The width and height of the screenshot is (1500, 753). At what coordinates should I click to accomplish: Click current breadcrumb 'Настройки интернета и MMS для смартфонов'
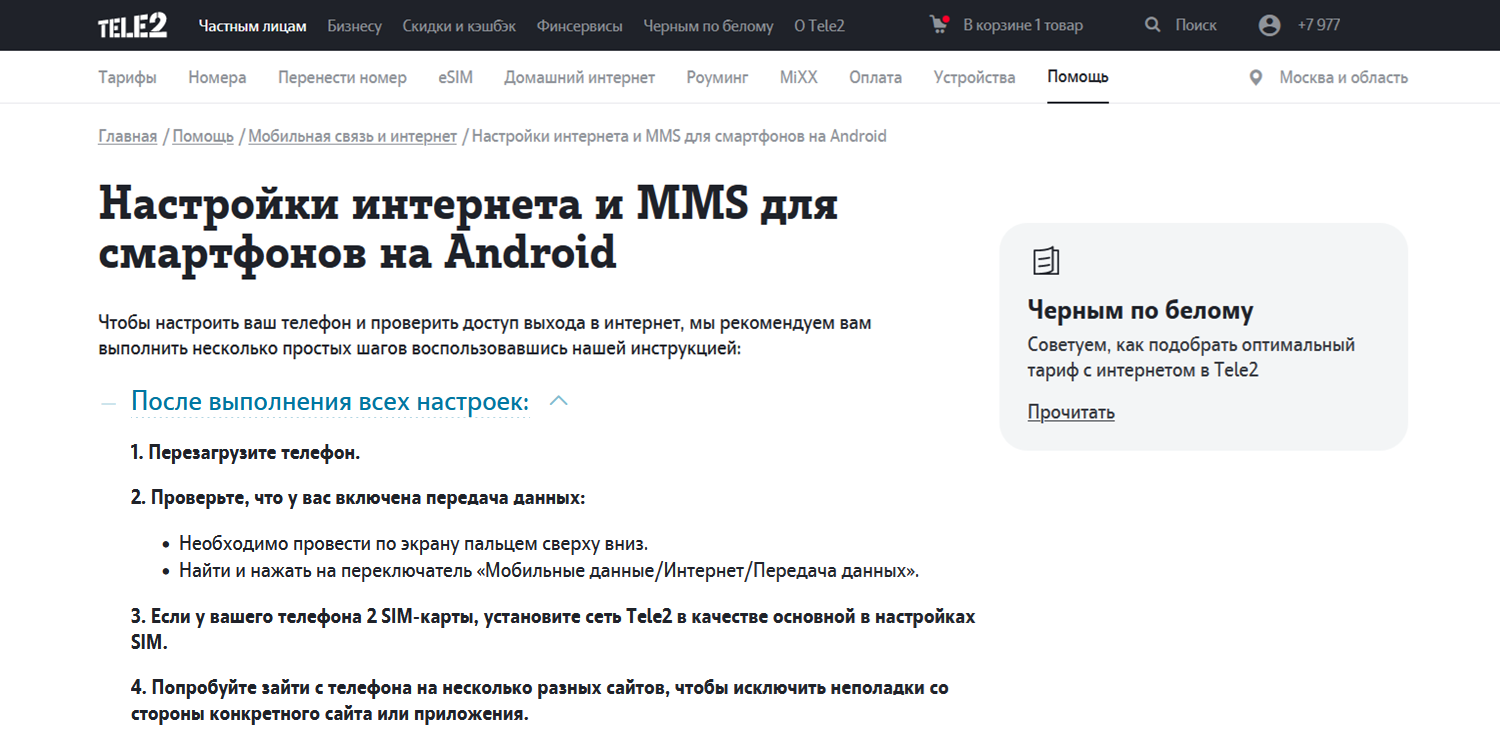[x=679, y=136]
